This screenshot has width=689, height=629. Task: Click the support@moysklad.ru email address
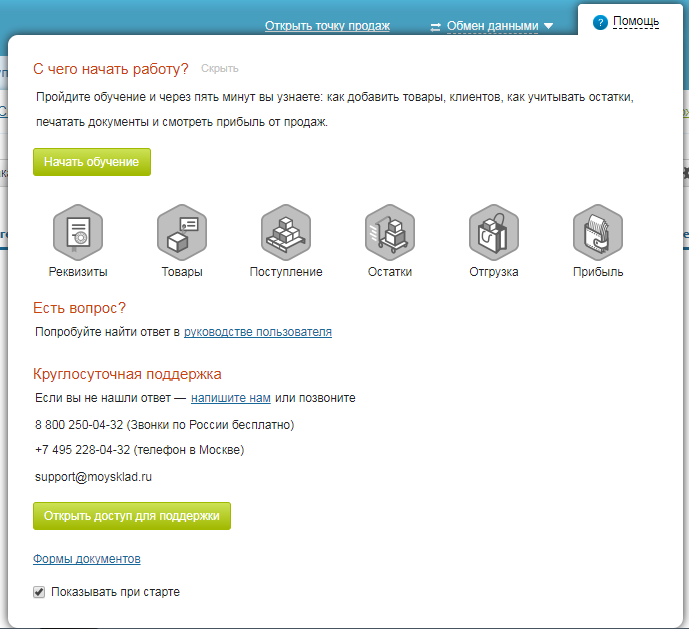pos(93,477)
